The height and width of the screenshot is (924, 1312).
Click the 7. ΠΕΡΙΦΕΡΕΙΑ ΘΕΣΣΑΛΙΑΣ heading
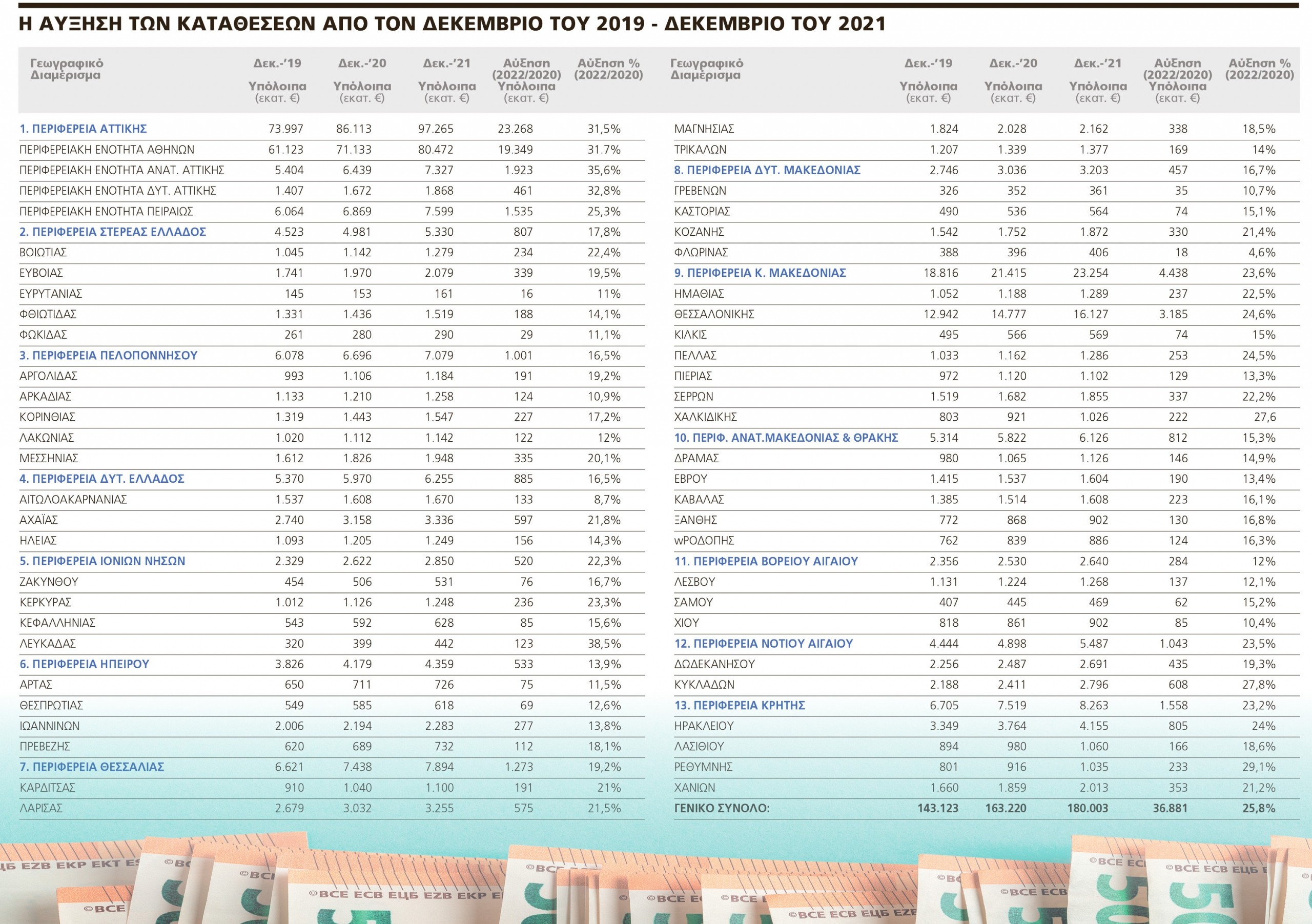[92, 767]
